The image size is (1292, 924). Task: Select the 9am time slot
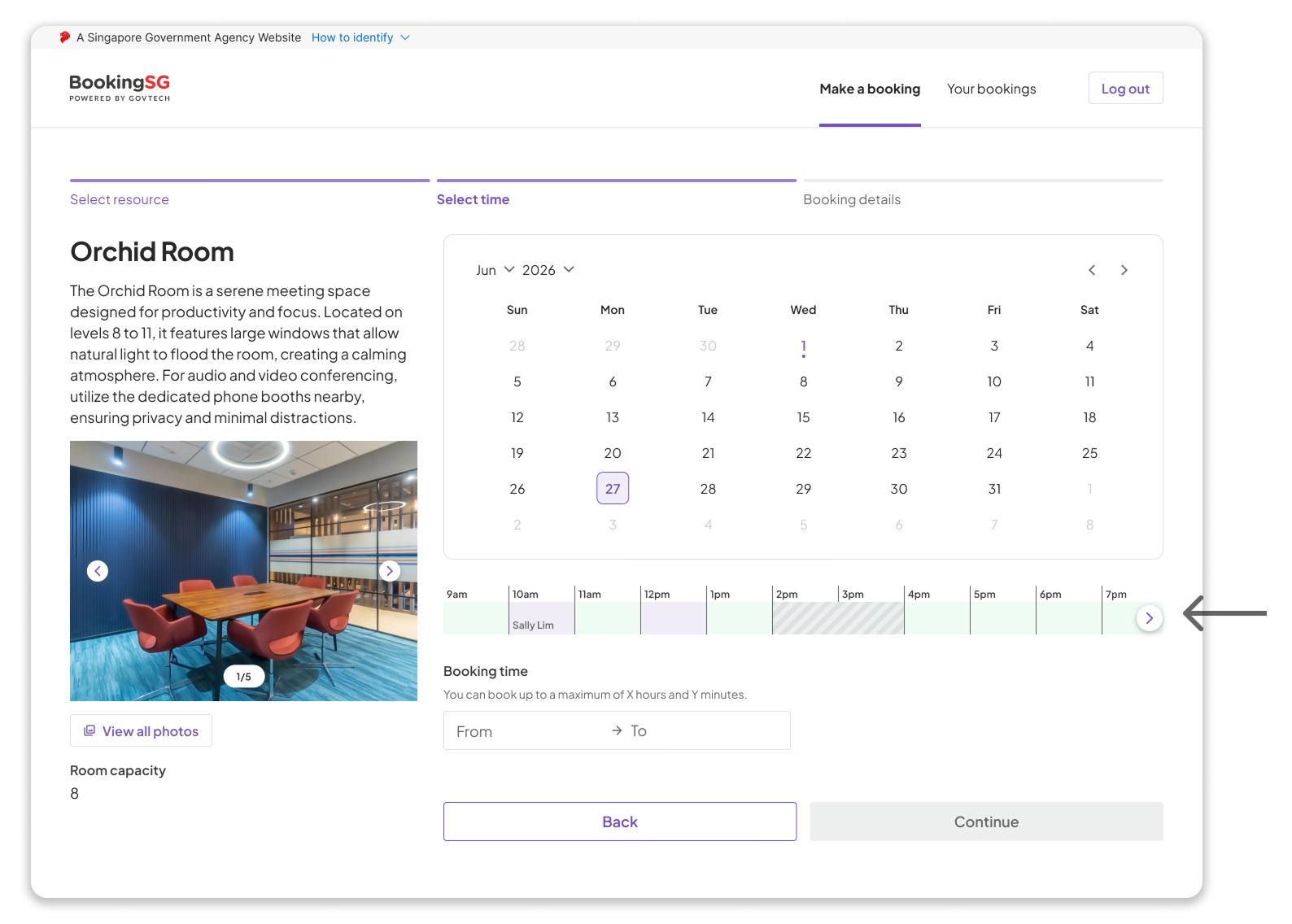pos(476,618)
